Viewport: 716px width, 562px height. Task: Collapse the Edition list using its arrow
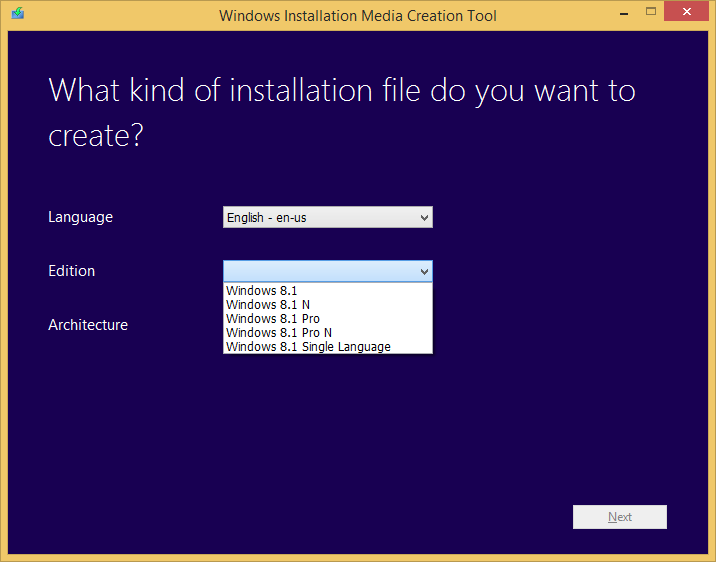click(x=424, y=271)
